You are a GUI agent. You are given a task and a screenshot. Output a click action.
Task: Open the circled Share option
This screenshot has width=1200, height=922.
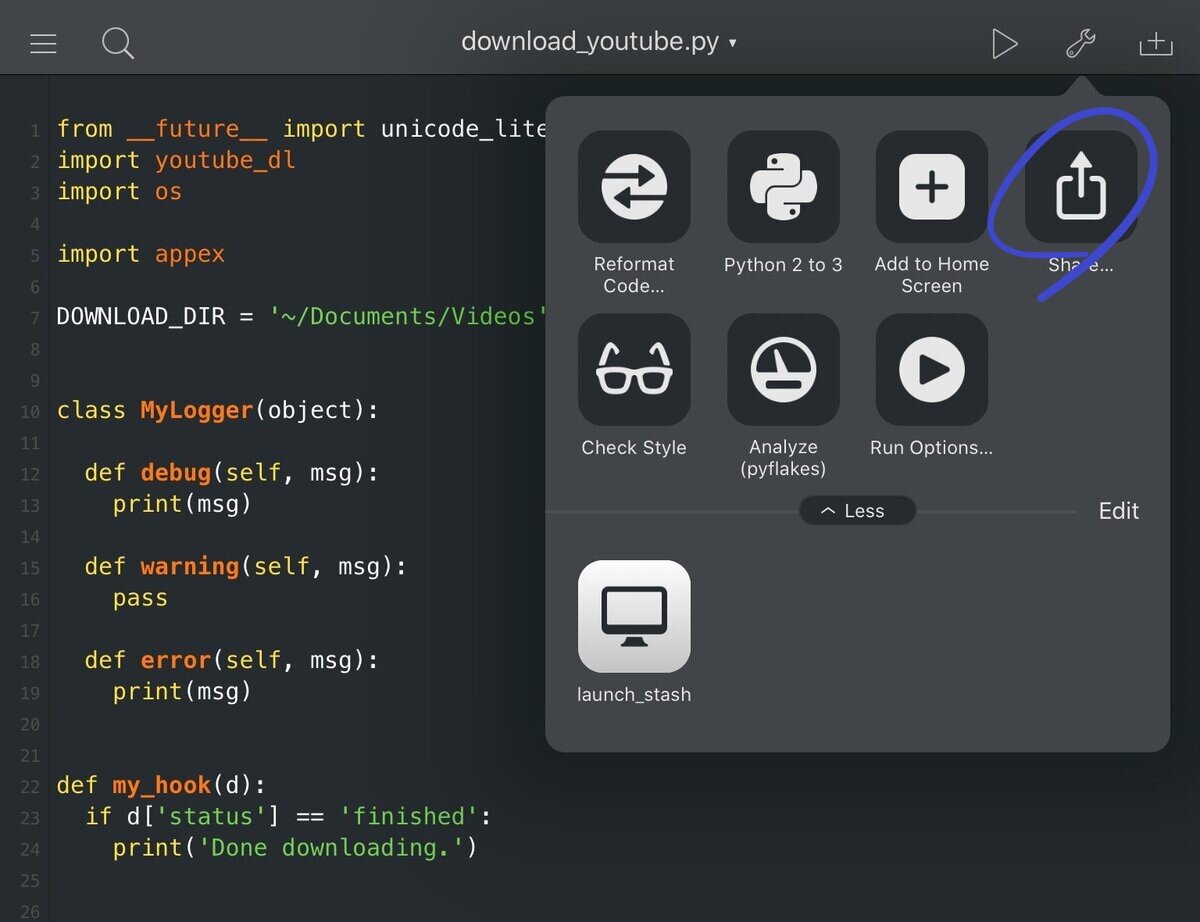pyautogui.click(x=1080, y=187)
